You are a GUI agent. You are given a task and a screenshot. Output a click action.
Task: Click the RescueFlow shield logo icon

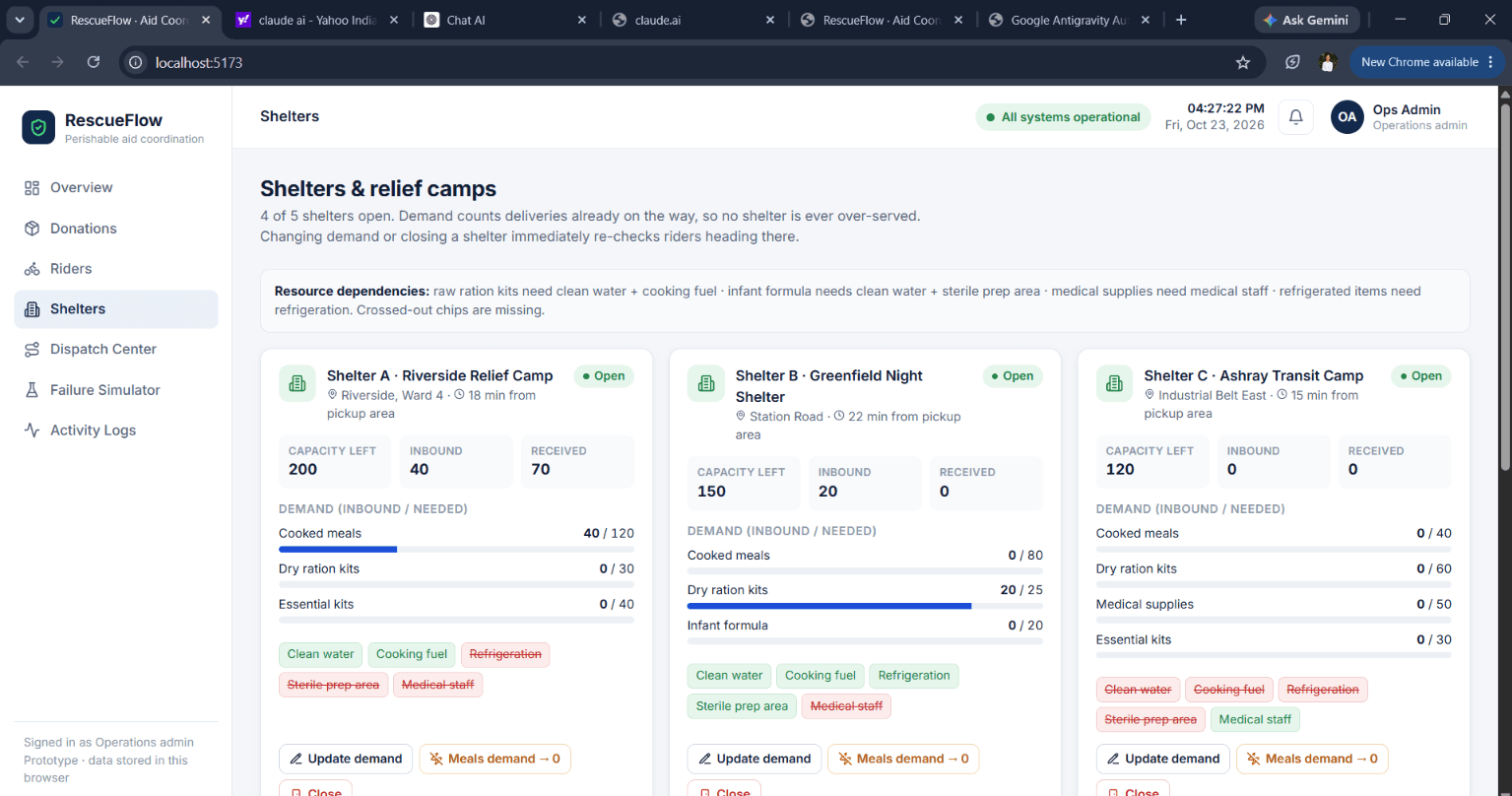click(x=38, y=127)
